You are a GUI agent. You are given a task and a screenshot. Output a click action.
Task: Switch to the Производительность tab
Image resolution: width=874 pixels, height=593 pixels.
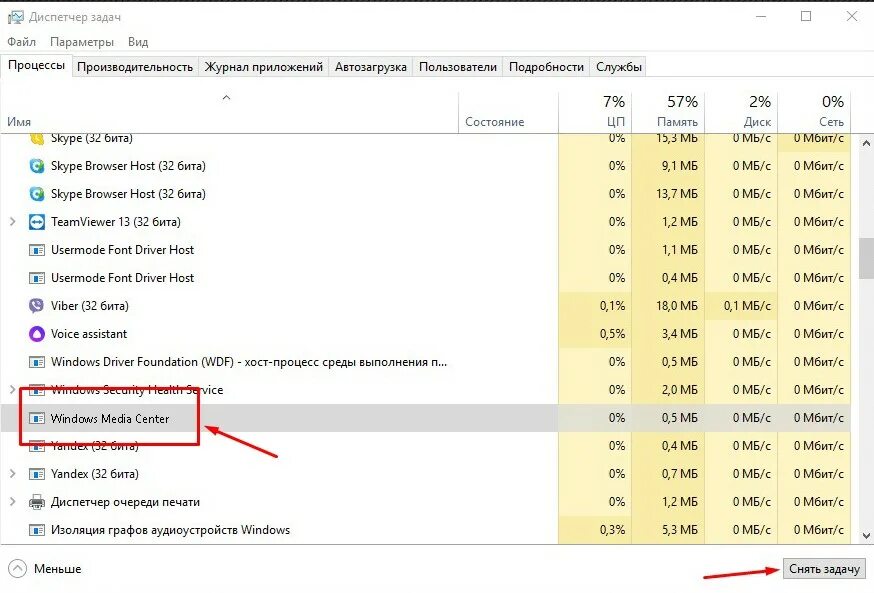[x=135, y=67]
